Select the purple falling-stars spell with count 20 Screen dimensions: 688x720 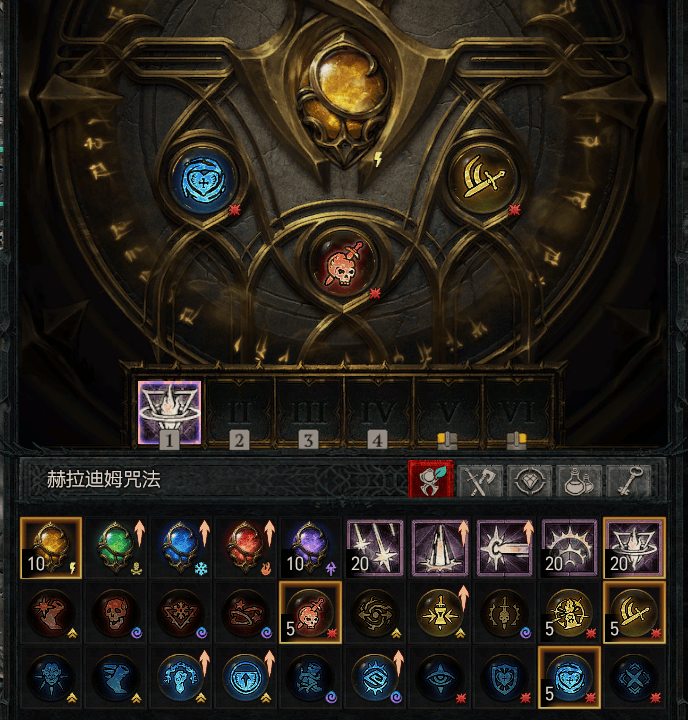point(375,548)
